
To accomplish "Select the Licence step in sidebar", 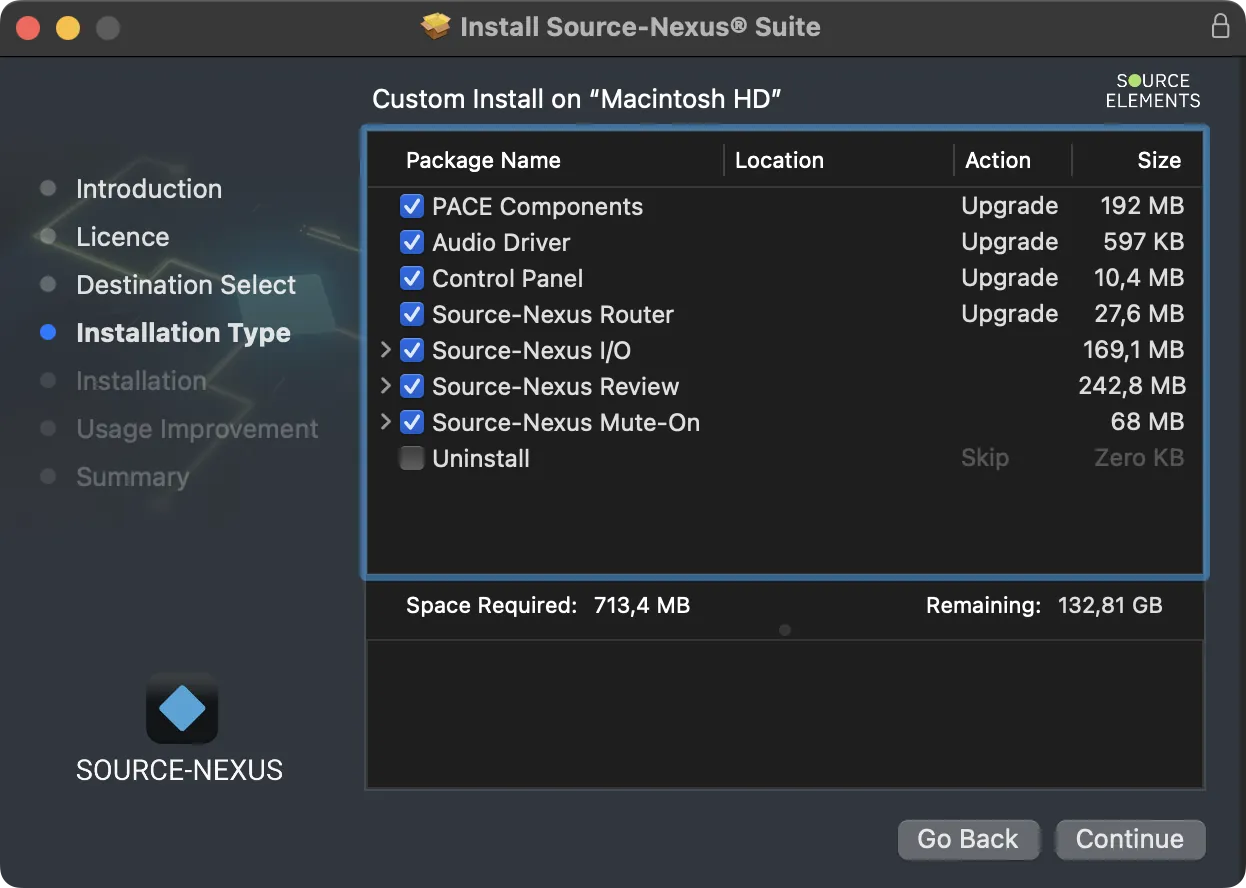I will click(x=123, y=237).
